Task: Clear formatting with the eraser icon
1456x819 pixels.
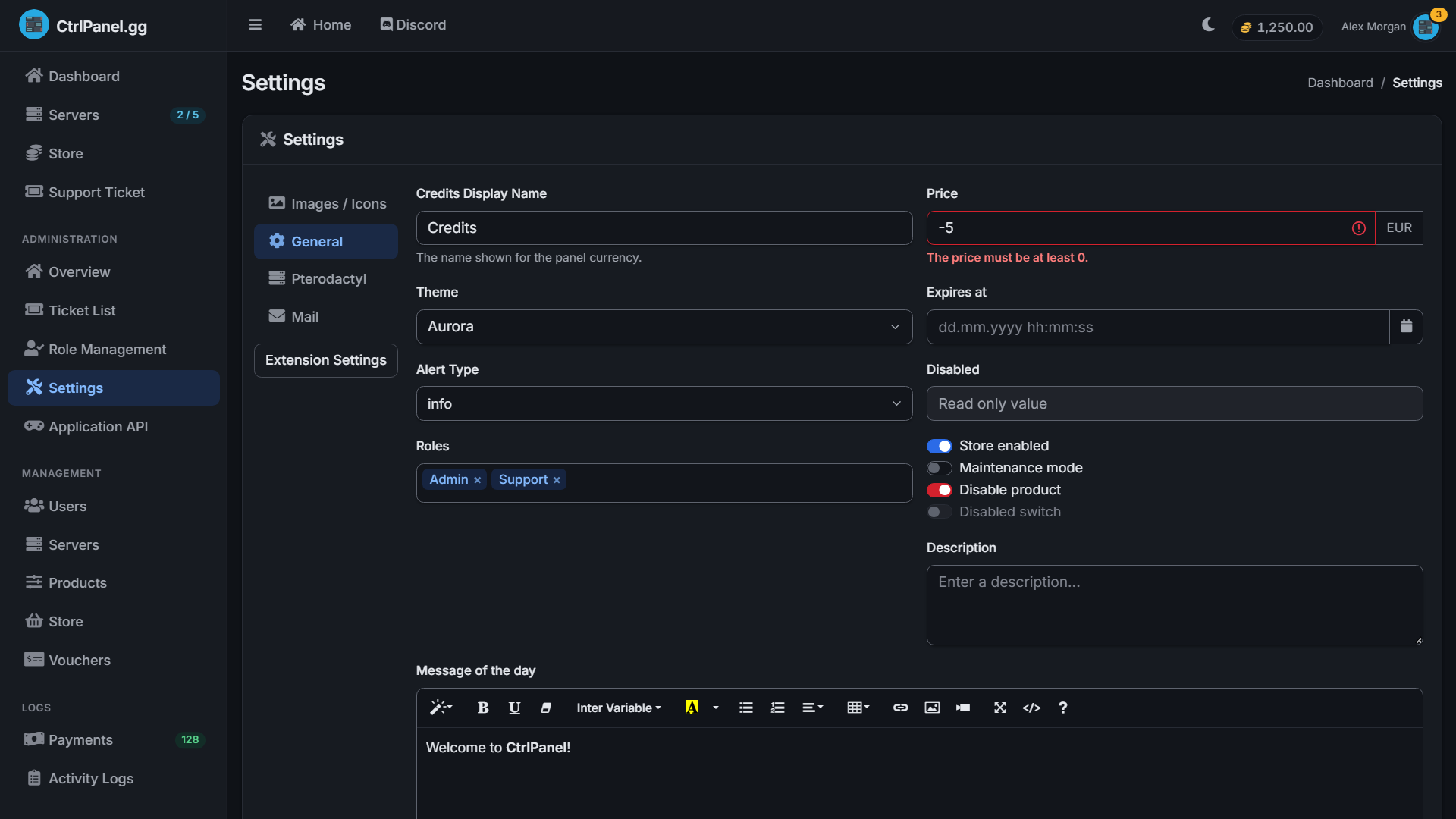Action: point(546,708)
